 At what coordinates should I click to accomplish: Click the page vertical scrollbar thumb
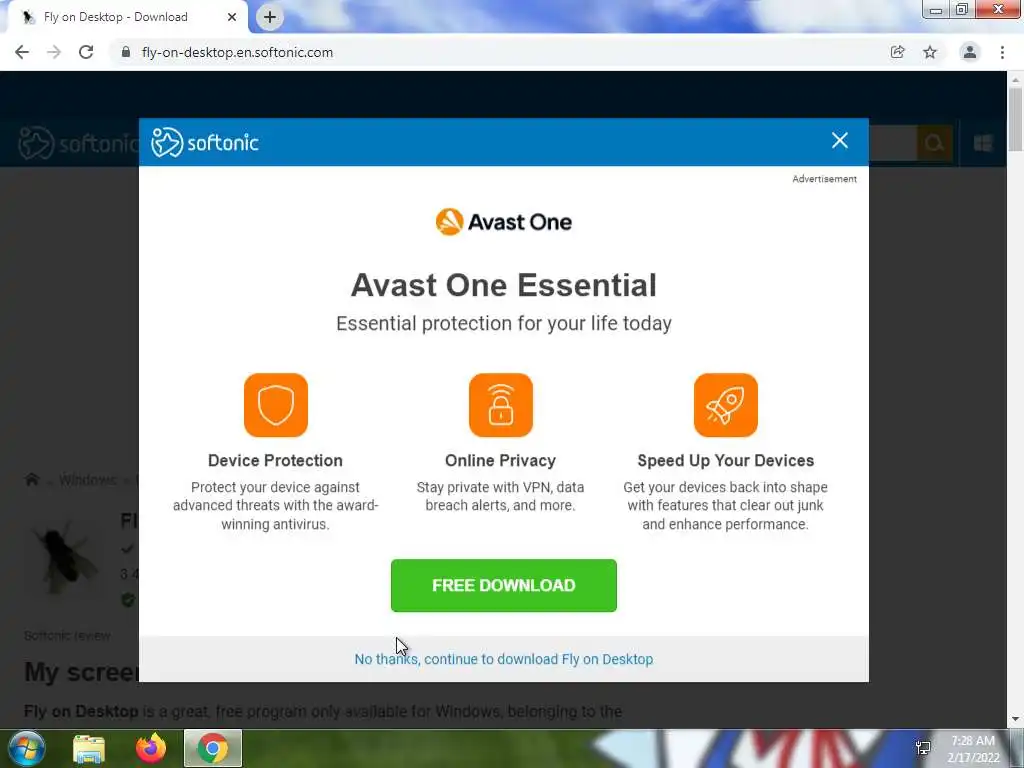(1016, 120)
